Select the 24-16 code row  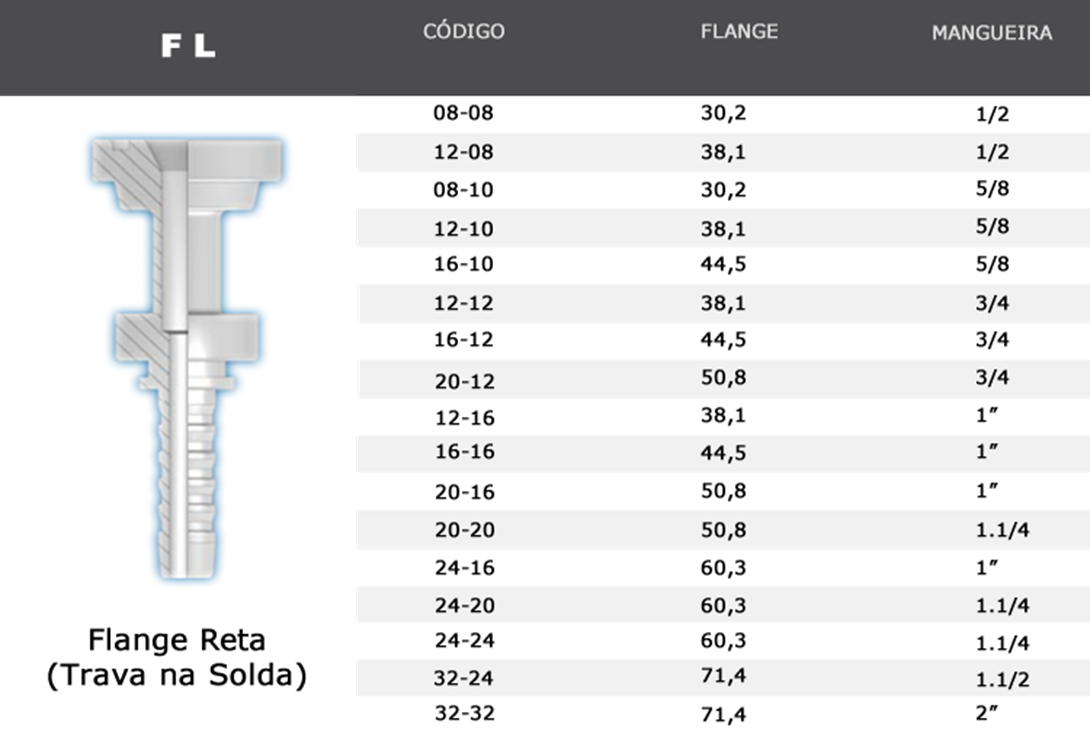click(463, 568)
